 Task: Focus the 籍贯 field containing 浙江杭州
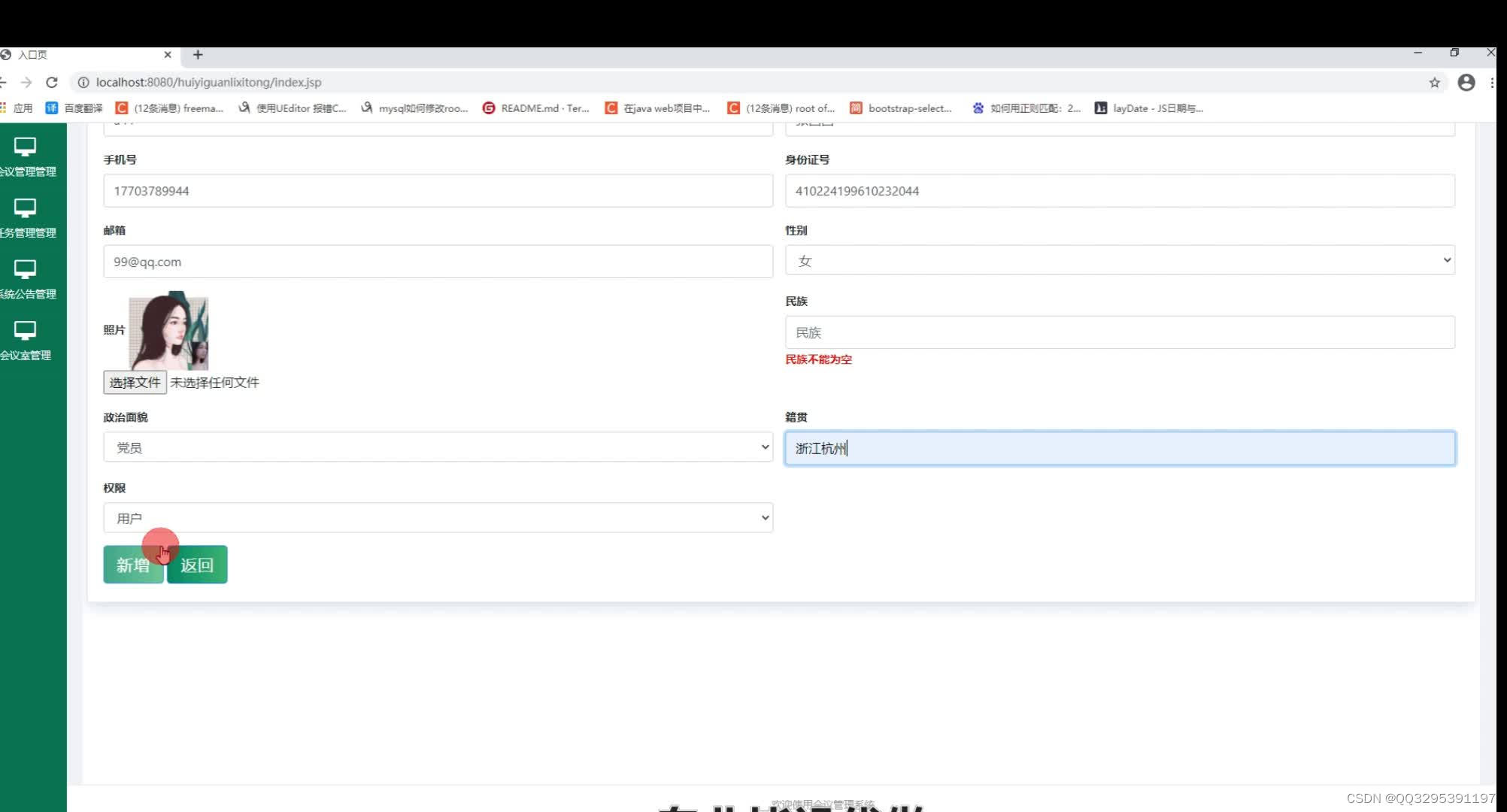pyautogui.click(x=1120, y=448)
